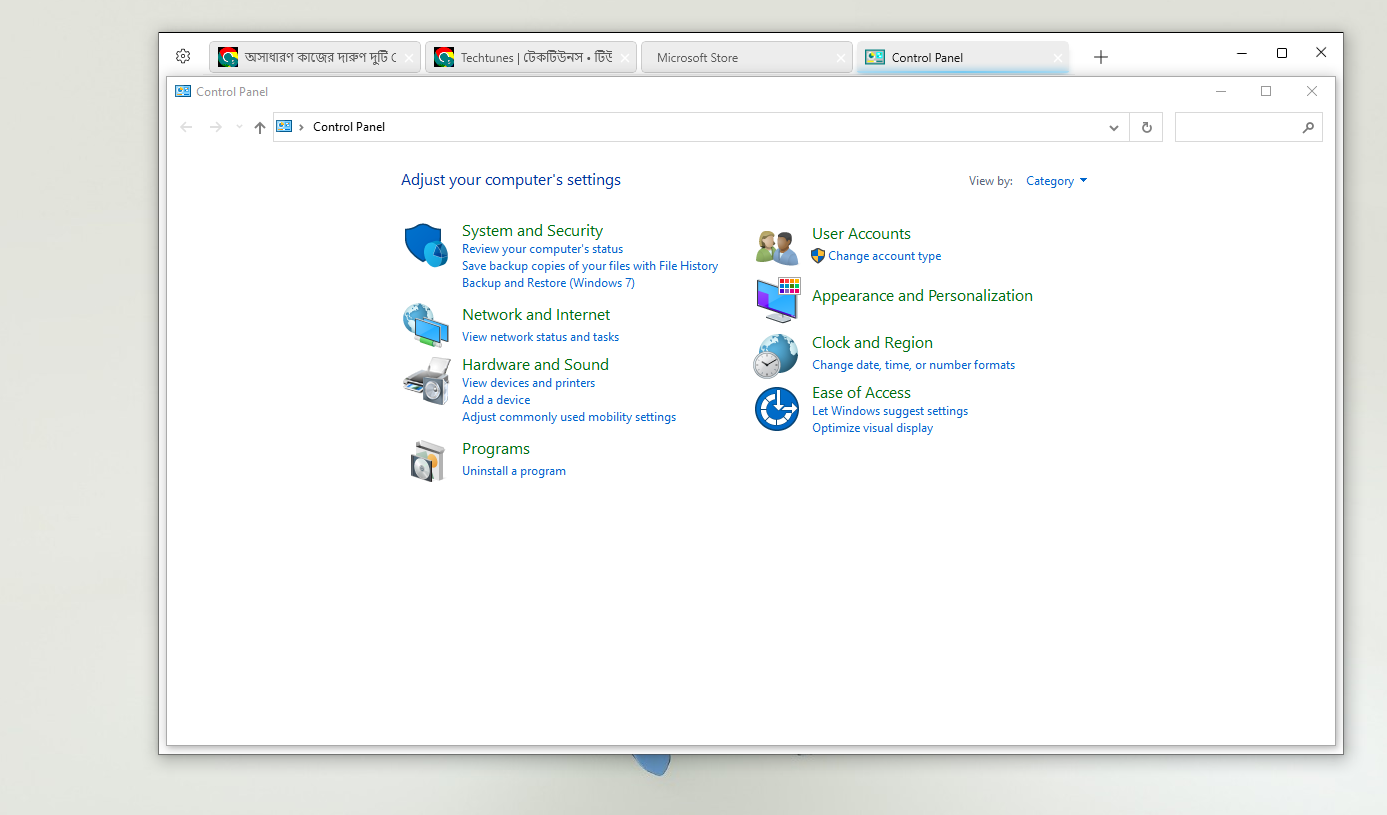Click Change date, time, or number formats
The height and width of the screenshot is (815, 1387).
(x=913, y=365)
